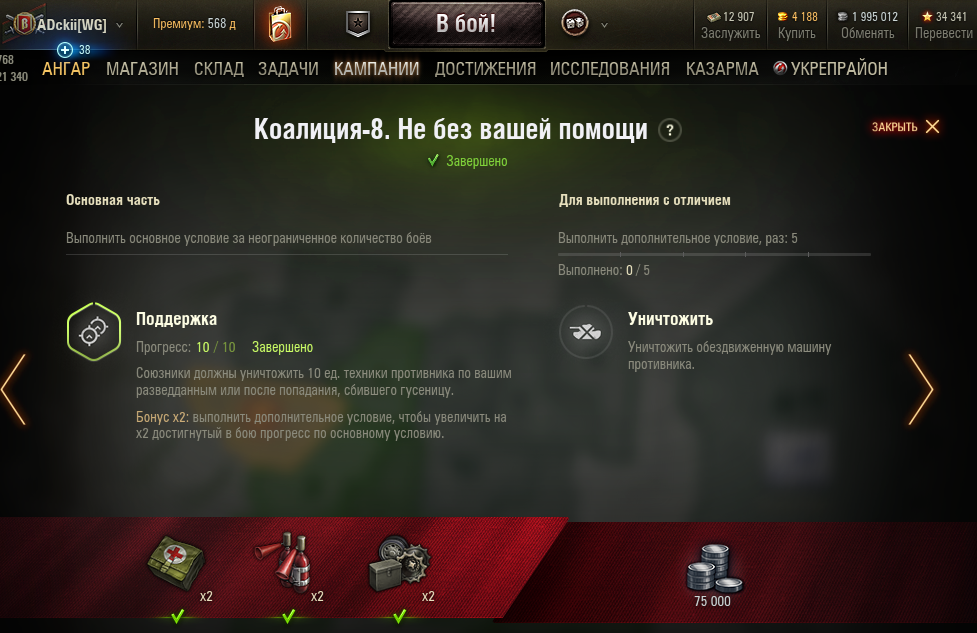Expand the battle type selector arrow
Viewport: 977px width, 633px height.
[x=604, y=26]
